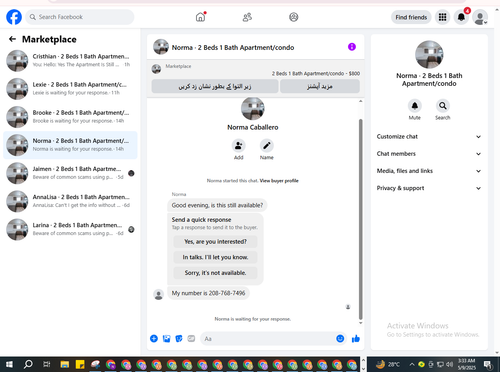Click the Add people icon
The width and height of the screenshot is (500, 372).
[x=239, y=146]
